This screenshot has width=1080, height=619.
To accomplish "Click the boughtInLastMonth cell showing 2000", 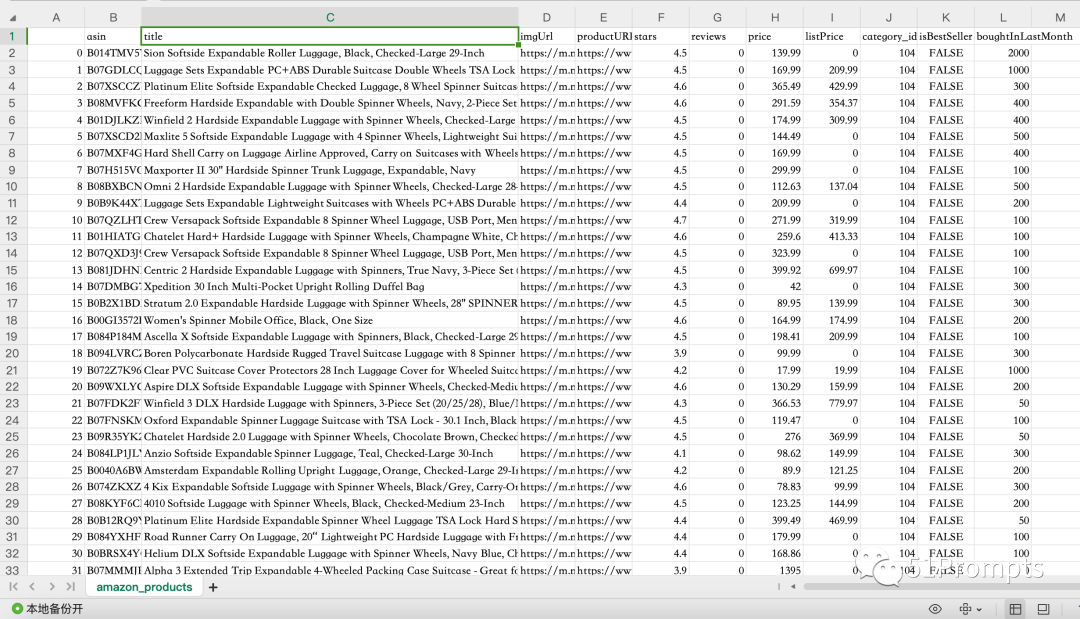I will click(x=1003, y=53).
